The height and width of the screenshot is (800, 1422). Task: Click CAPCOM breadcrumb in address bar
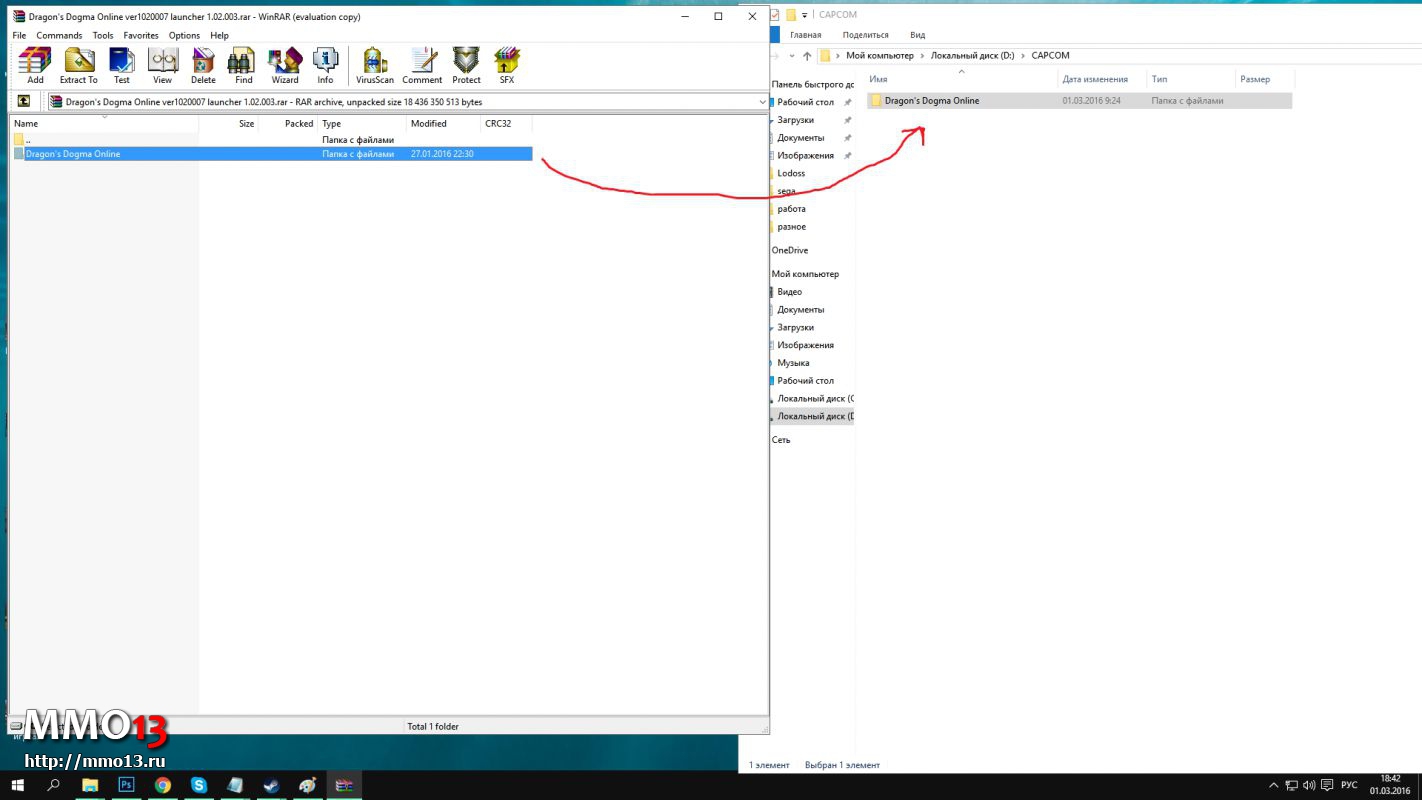(1050, 56)
